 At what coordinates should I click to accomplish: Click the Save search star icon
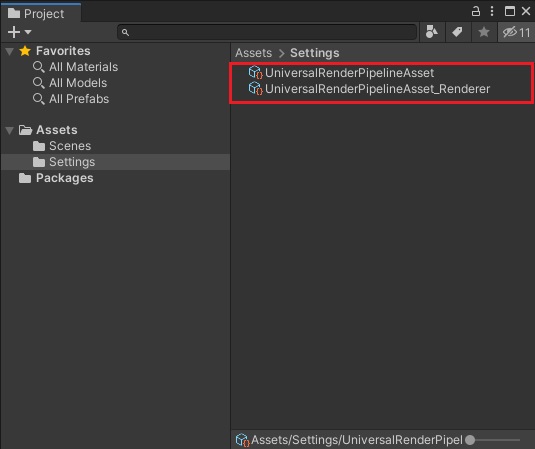click(483, 32)
